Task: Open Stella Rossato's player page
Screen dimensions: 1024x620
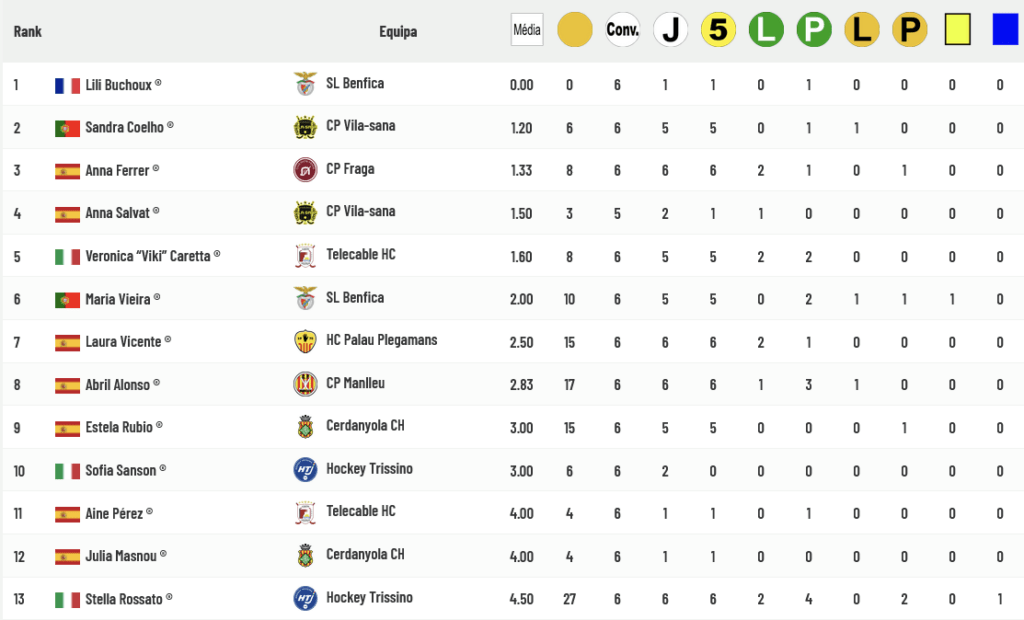Action: click(x=125, y=599)
